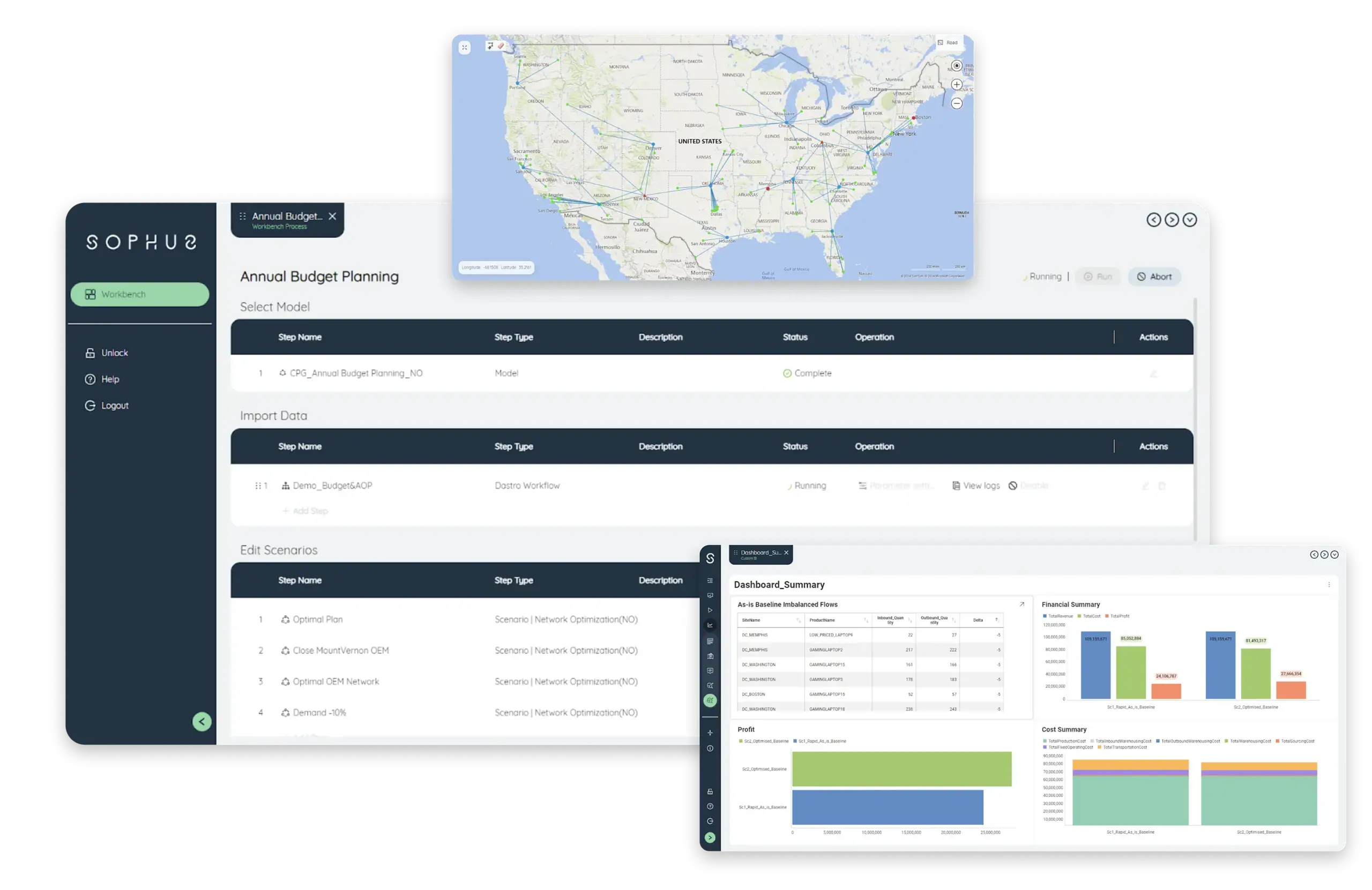Click the green highlighted dashboard sidebar icon
The height and width of the screenshot is (890, 1372).
pyautogui.click(x=710, y=701)
